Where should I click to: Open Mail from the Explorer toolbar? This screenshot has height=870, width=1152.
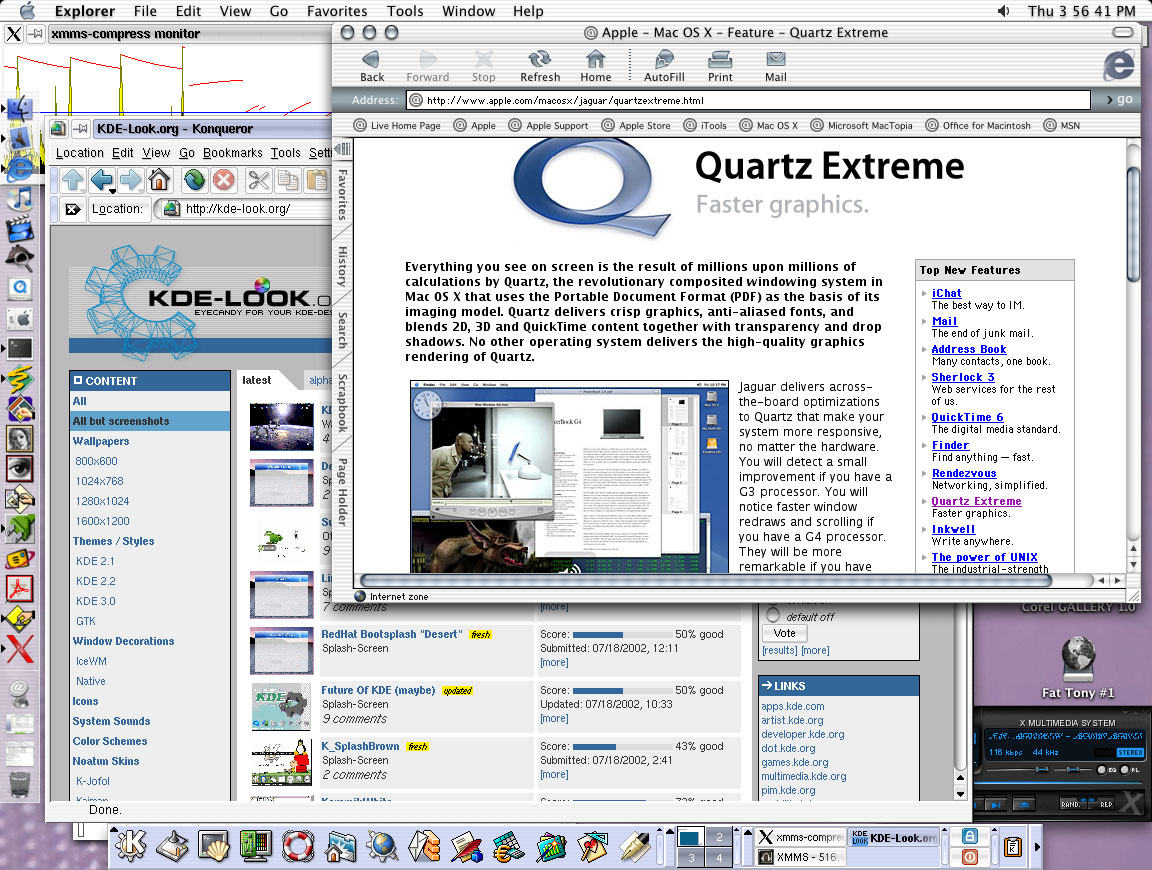[776, 66]
